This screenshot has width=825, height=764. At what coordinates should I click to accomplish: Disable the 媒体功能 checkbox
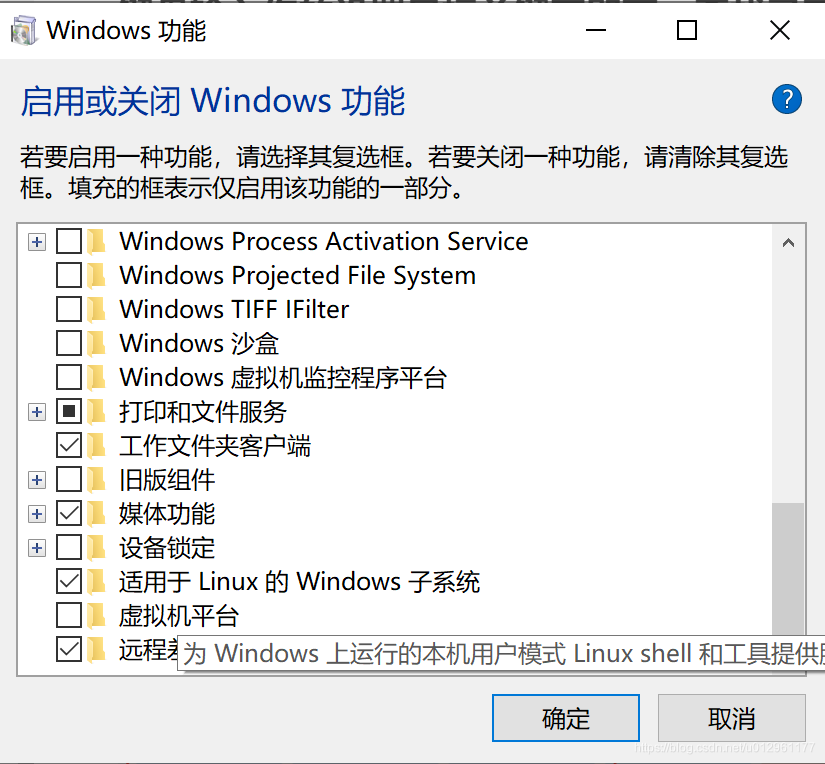(67, 513)
